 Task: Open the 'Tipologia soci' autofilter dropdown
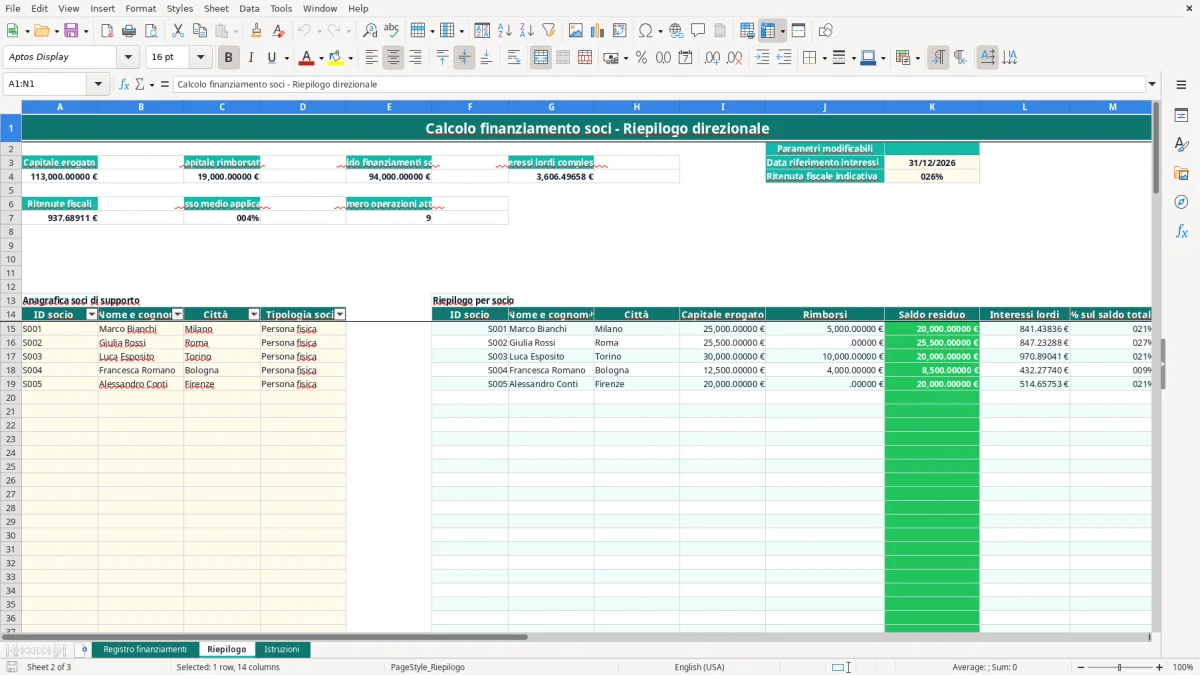[x=340, y=314]
